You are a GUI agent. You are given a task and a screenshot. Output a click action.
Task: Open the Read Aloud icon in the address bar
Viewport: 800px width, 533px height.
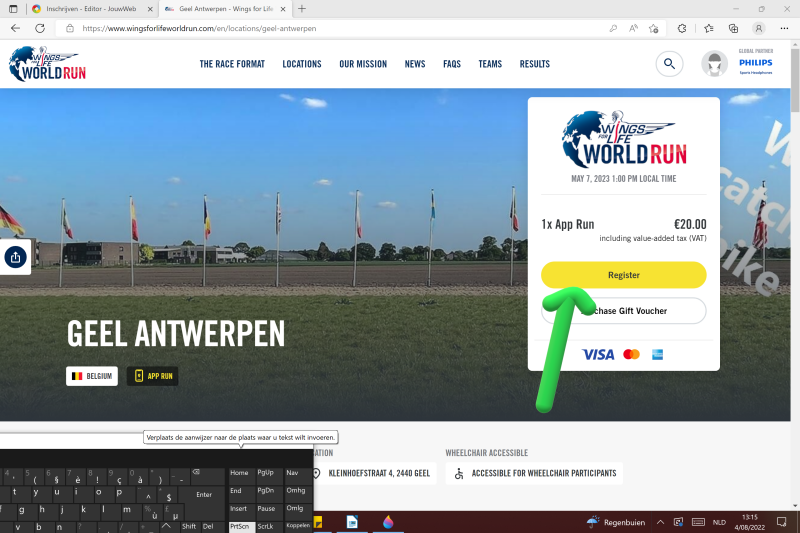(633, 29)
